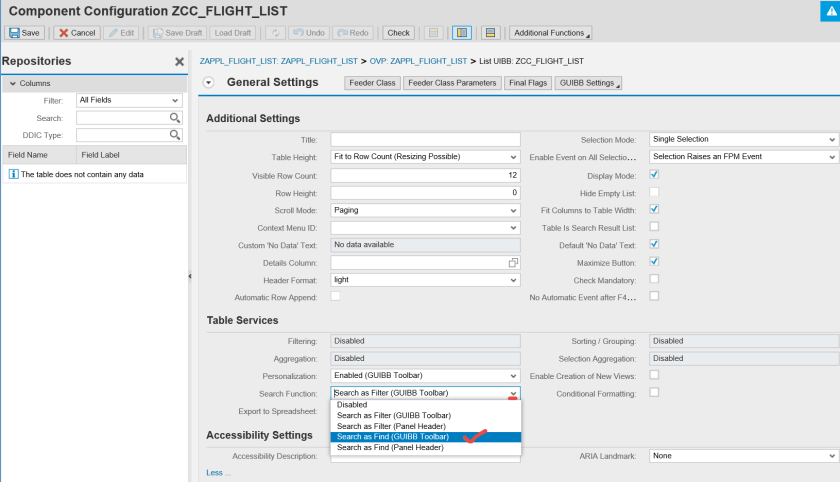
Task: Click the search icon in Search field
Action: [175, 118]
